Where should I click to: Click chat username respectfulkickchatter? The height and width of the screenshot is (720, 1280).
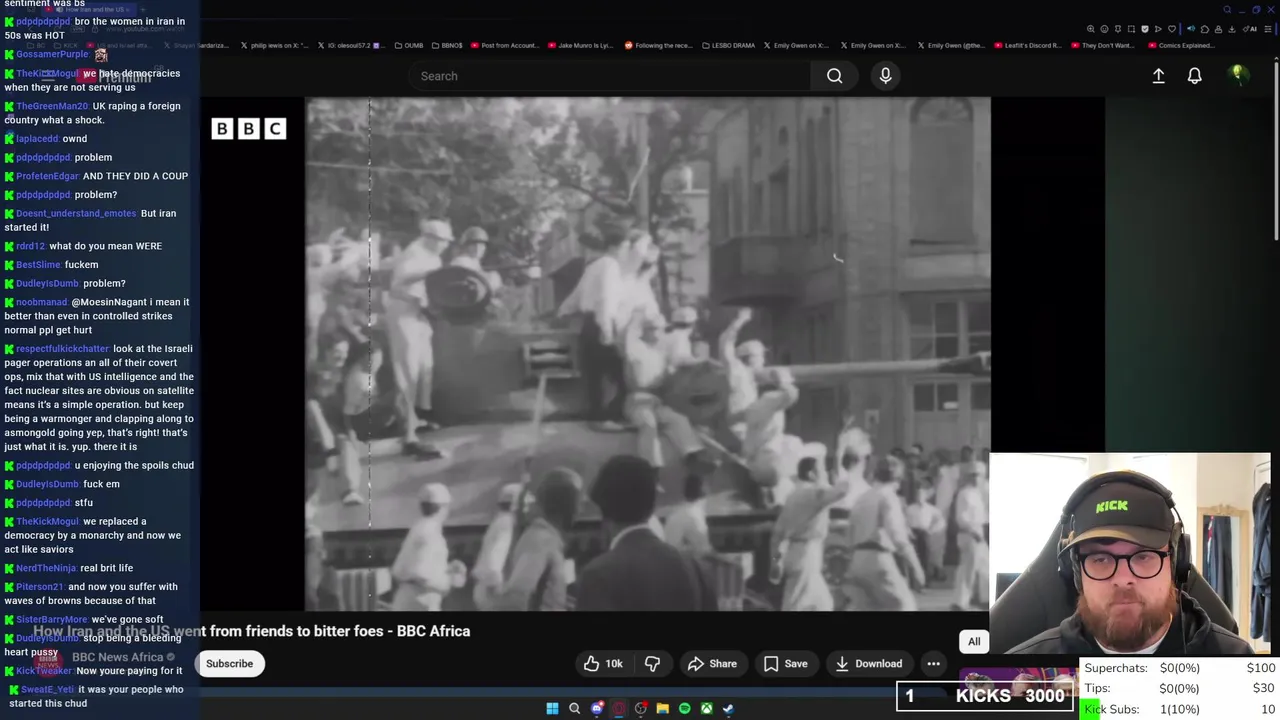(62, 349)
